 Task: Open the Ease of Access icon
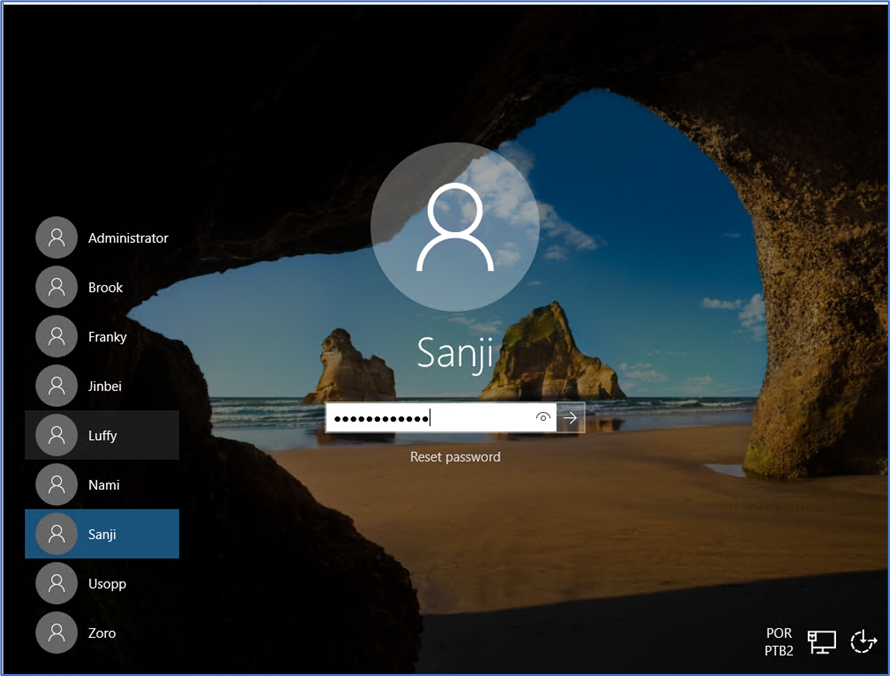(862, 642)
